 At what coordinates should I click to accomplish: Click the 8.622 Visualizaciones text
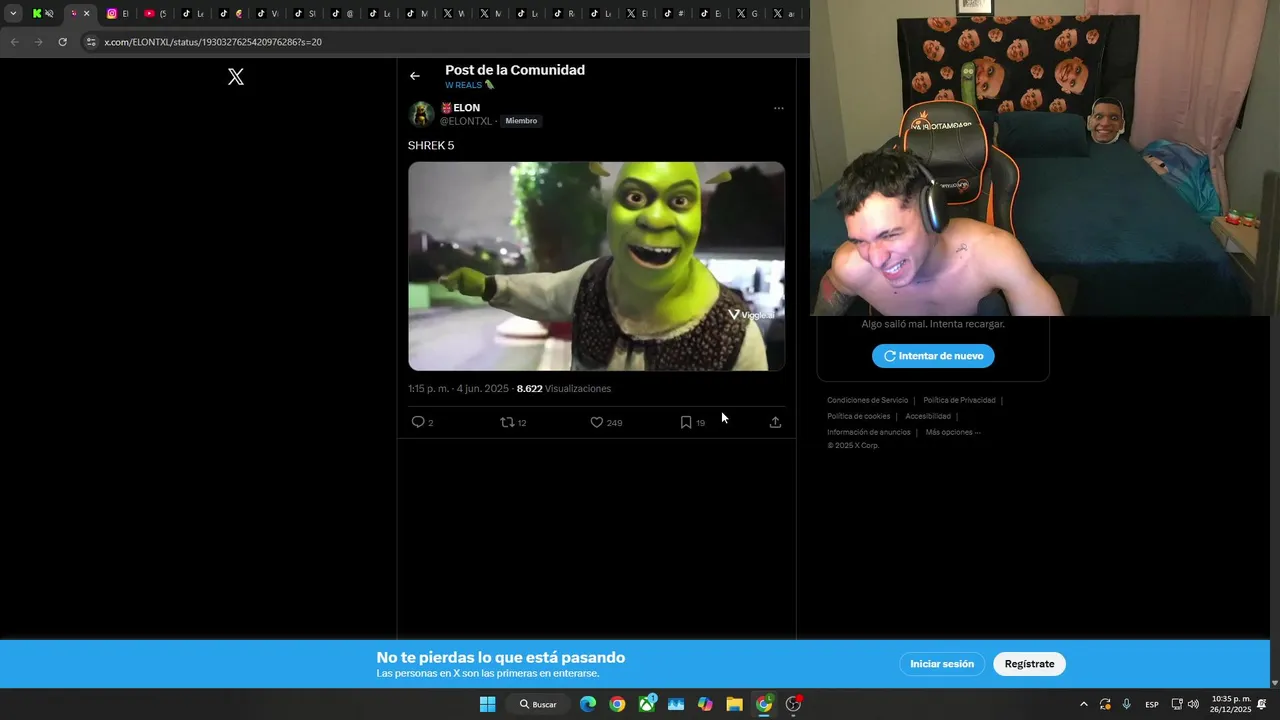click(x=564, y=389)
